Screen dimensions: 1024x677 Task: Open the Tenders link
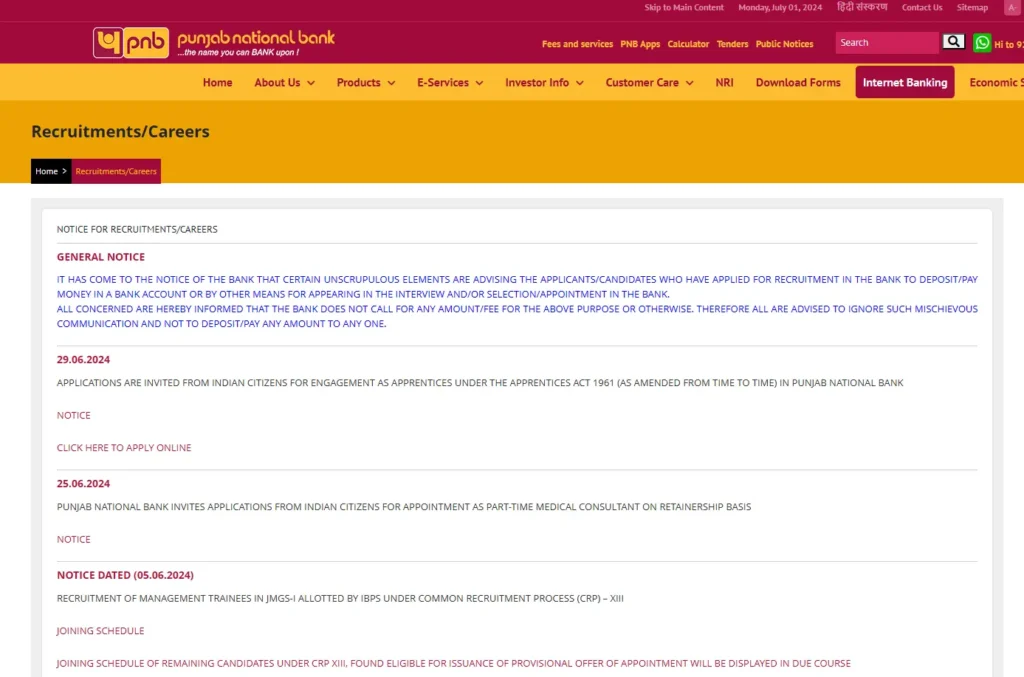[732, 44]
